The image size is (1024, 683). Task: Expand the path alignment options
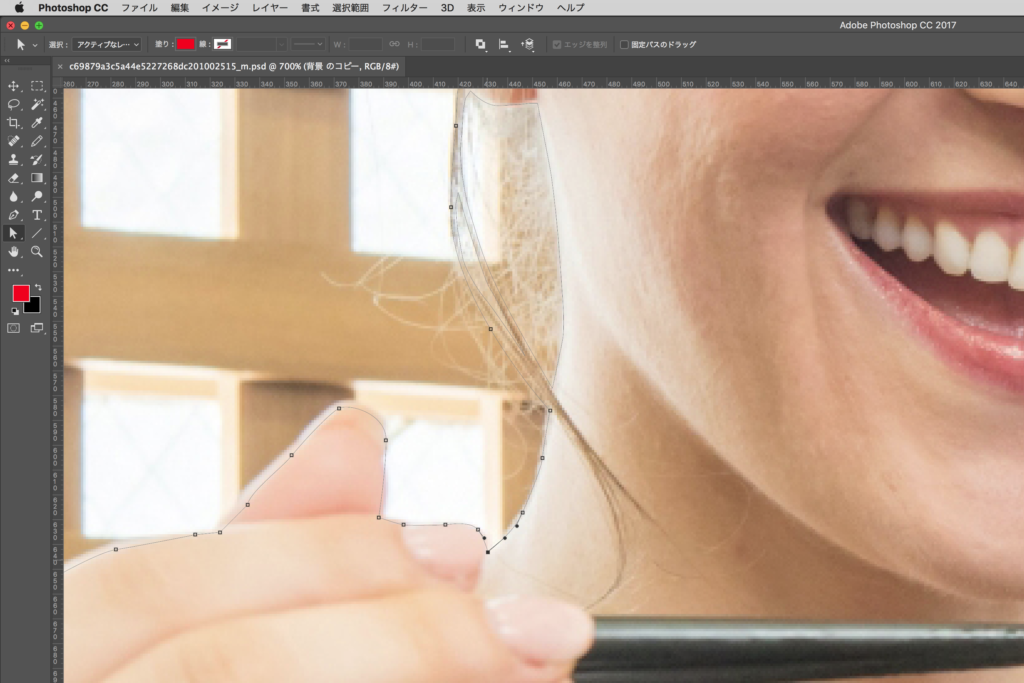tap(504, 45)
